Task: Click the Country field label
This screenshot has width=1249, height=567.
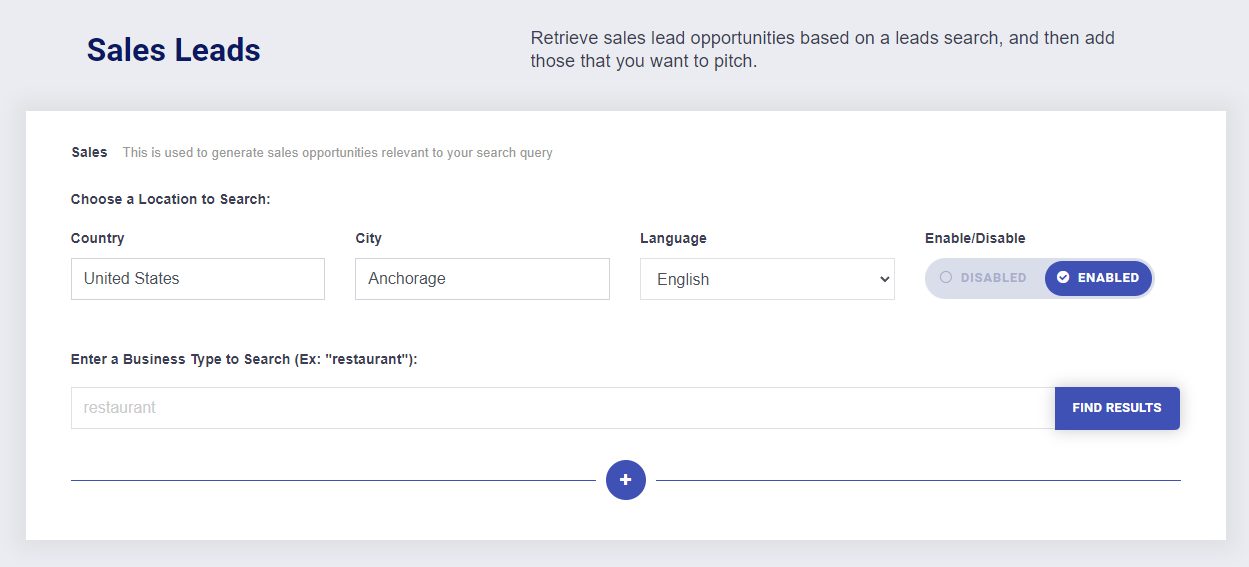Action: 98,238
